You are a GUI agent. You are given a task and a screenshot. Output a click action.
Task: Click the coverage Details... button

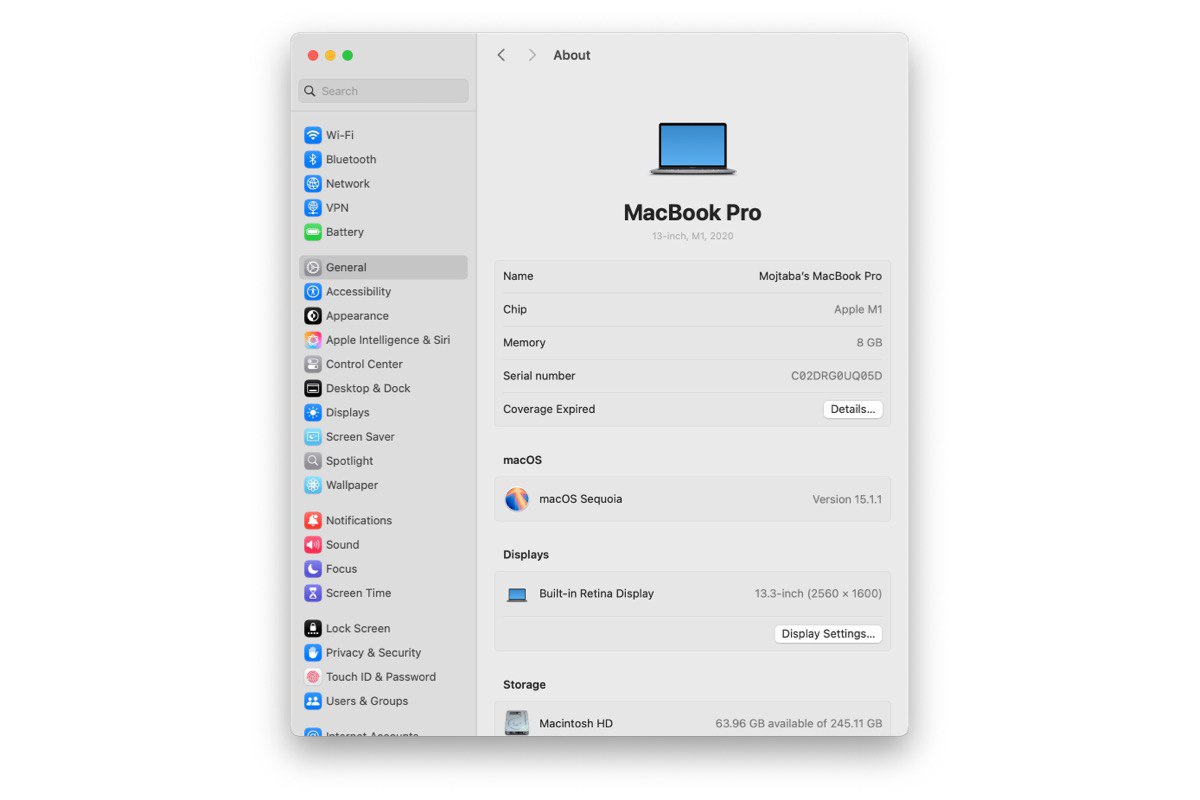pos(852,409)
